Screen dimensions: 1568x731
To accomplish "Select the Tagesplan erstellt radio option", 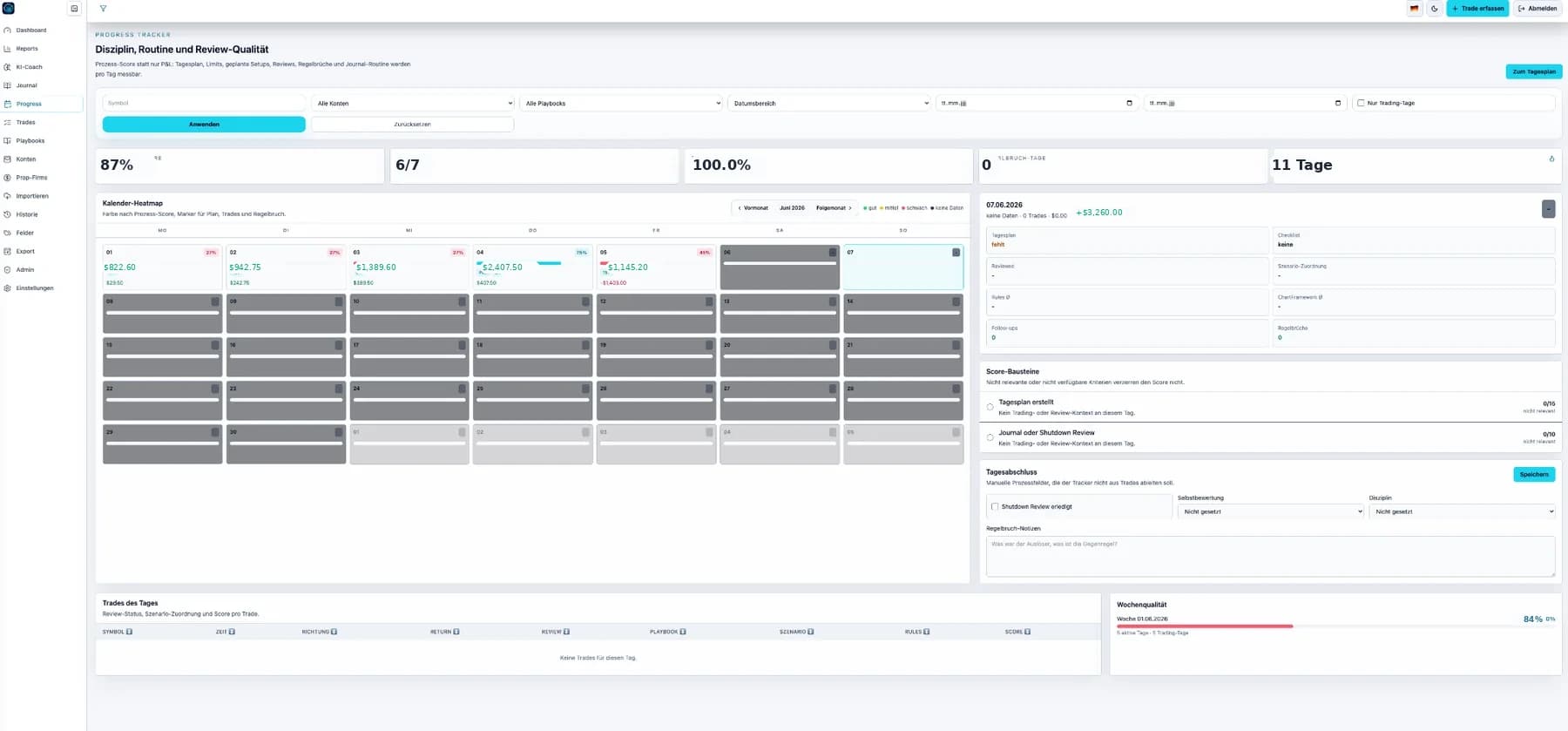I will click(x=990, y=407).
